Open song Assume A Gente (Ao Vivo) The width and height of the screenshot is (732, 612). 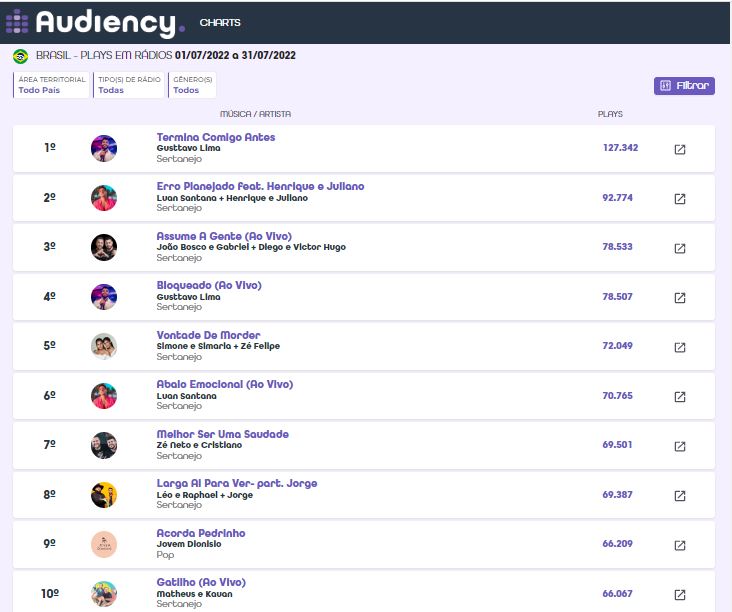coord(224,236)
